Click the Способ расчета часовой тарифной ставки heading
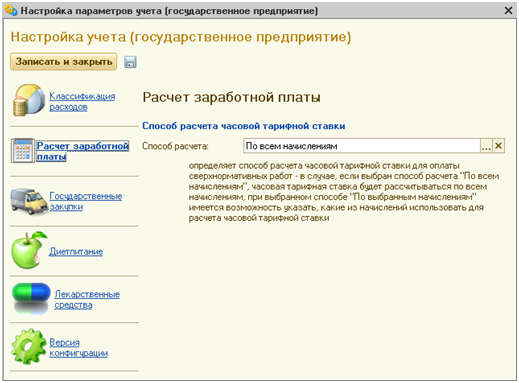 (x=244, y=126)
